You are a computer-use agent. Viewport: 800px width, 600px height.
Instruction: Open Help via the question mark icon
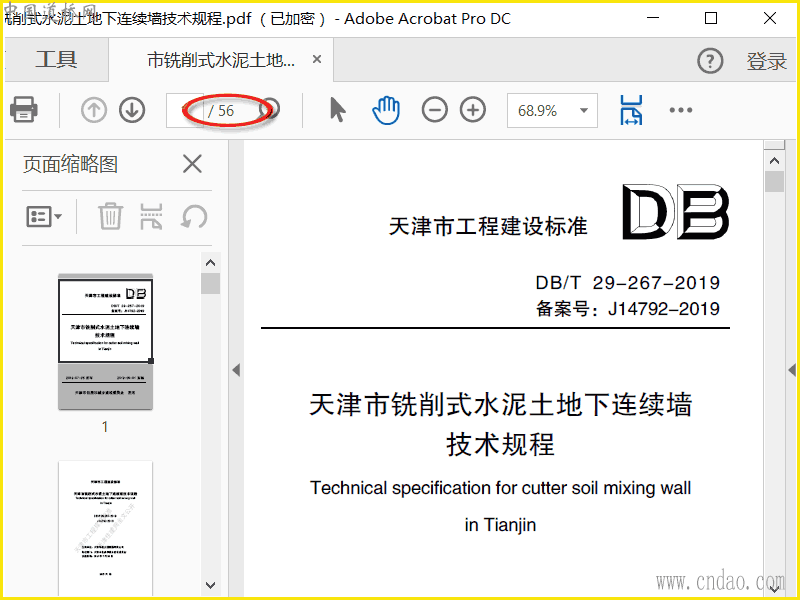710,61
